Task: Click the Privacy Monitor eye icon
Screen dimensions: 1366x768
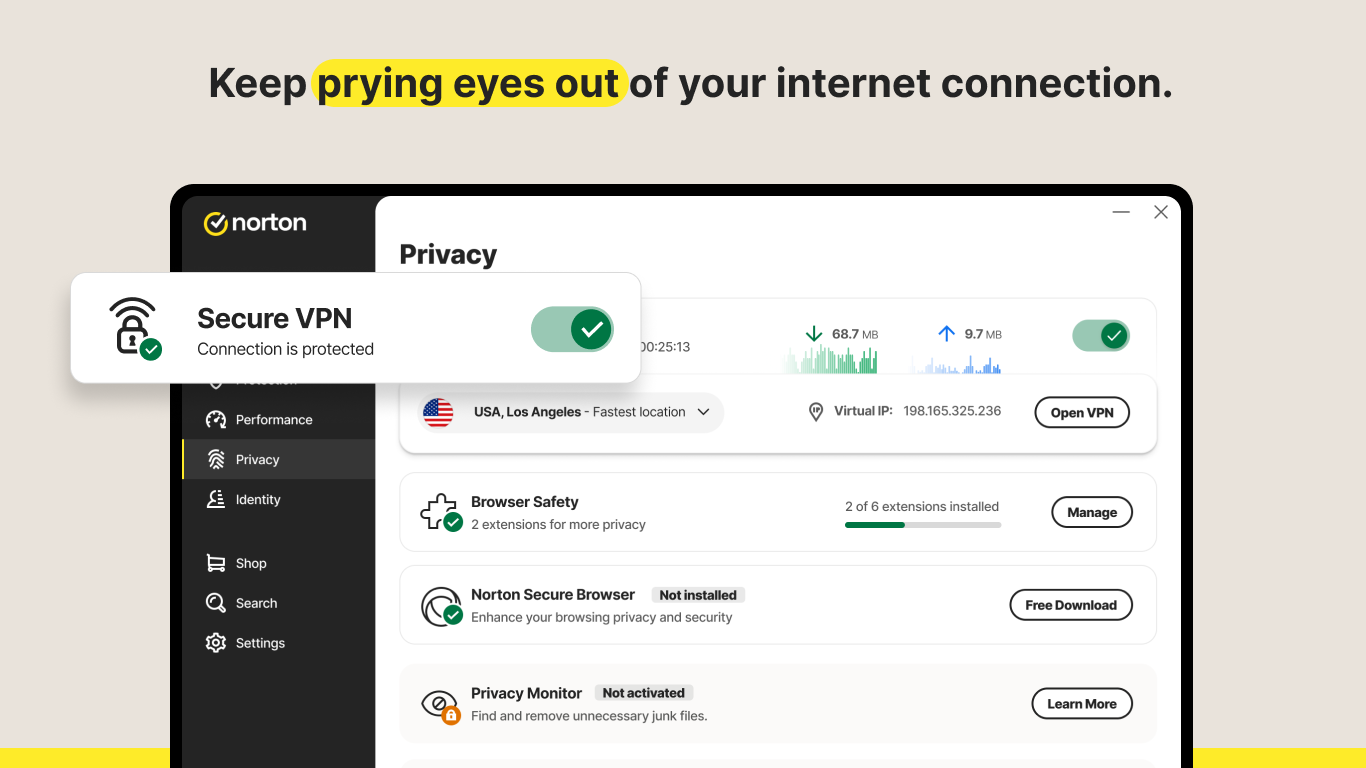Action: [x=441, y=703]
